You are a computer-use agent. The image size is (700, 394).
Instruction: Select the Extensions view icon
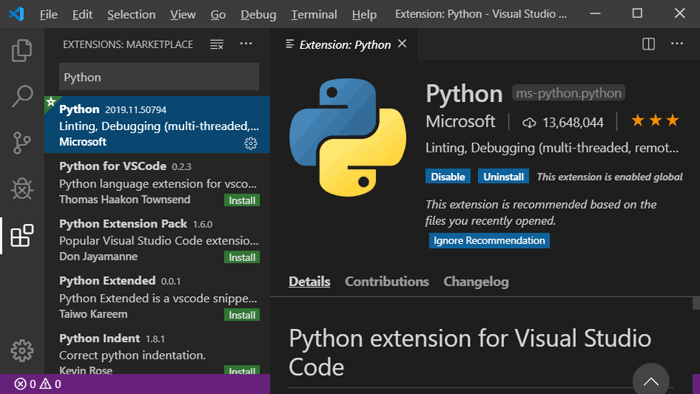[22, 236]
